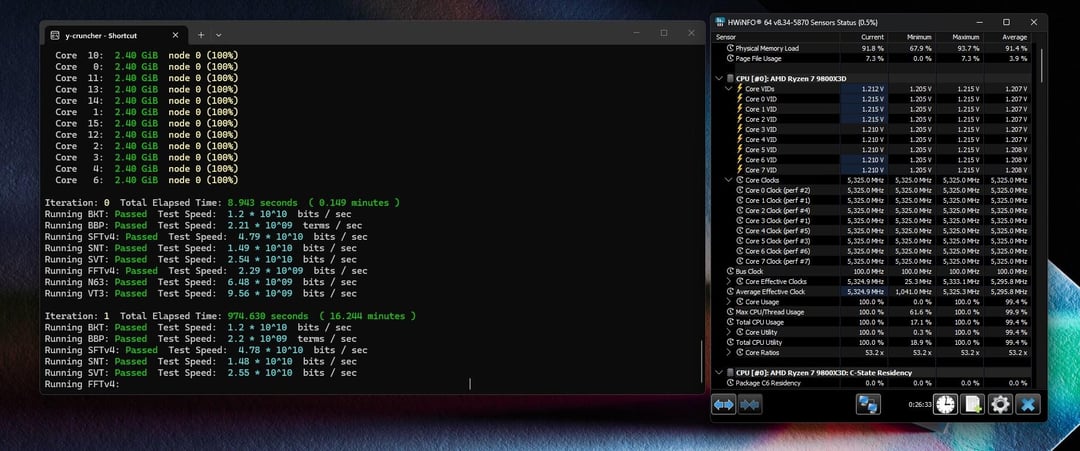Image resolution: width=1080 pixels, height=451 pixels.
Task: Click the Maximum column header
Action: [x=964, y=37]
